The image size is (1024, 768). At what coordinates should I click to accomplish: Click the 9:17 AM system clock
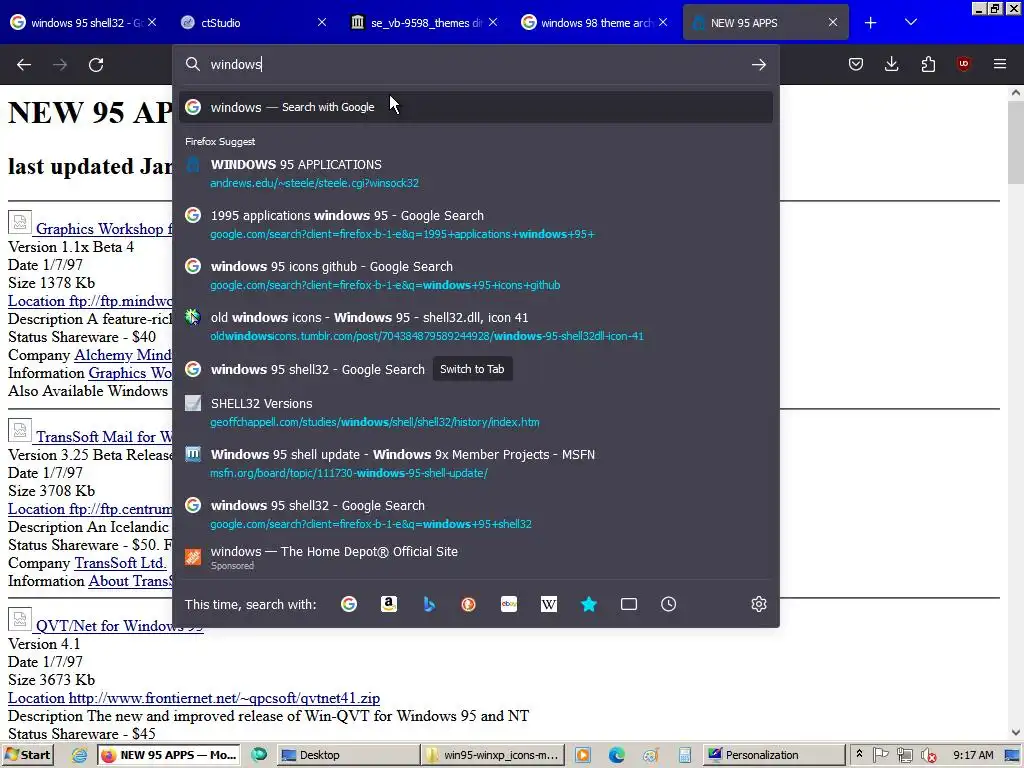point(972,755)
